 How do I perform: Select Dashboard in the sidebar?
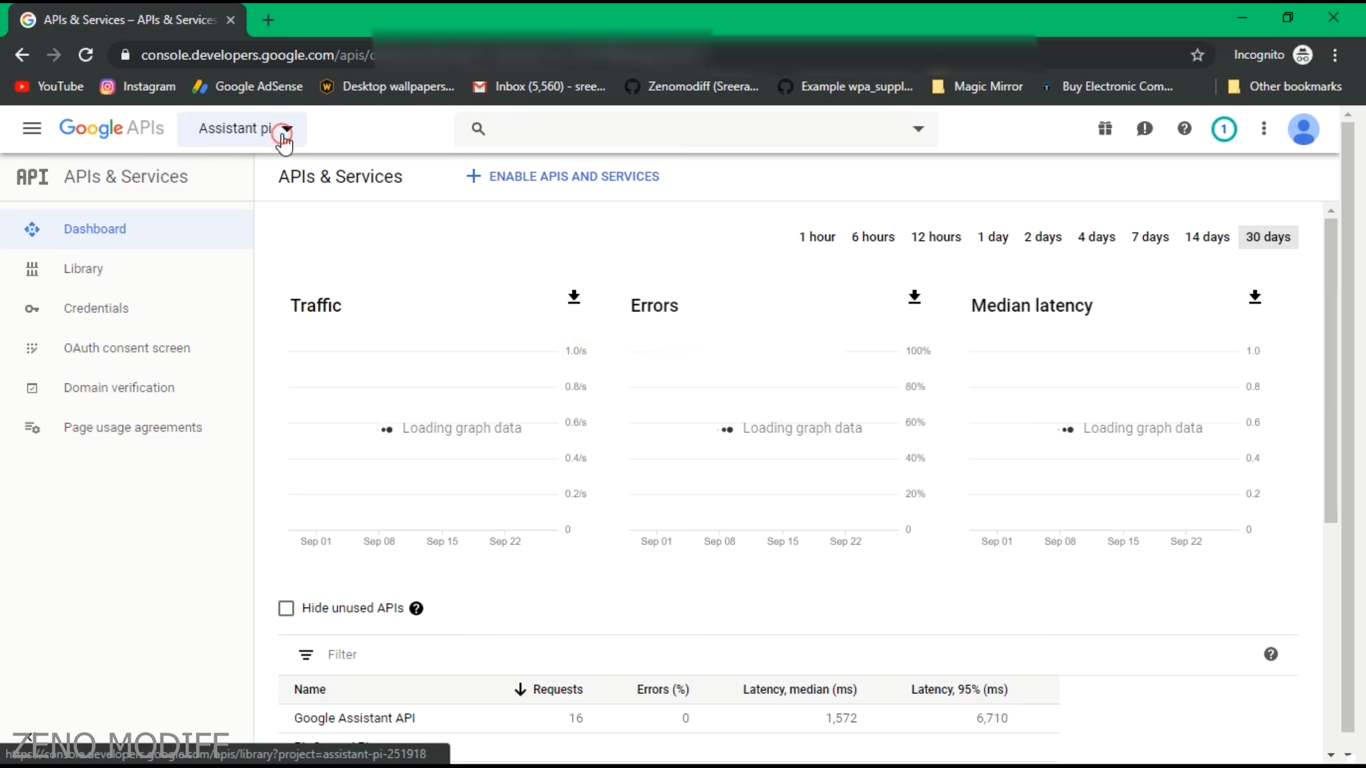[x=127, y=229]
